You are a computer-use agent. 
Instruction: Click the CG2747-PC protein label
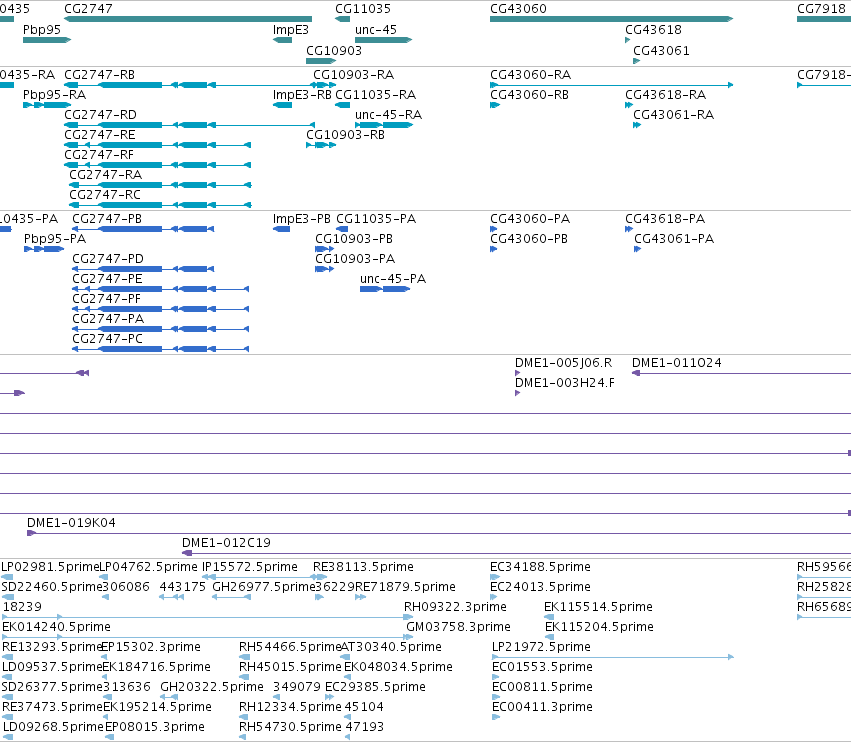click(x=107, y=339)
